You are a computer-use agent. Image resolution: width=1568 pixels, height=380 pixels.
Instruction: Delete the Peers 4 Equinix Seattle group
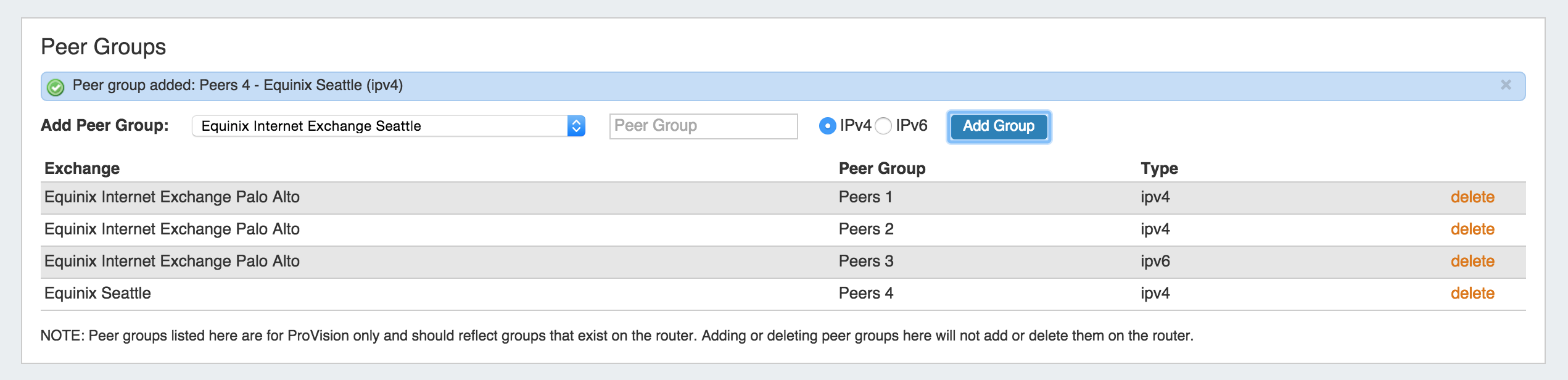pyautogui.click(x=1472, y=294)
